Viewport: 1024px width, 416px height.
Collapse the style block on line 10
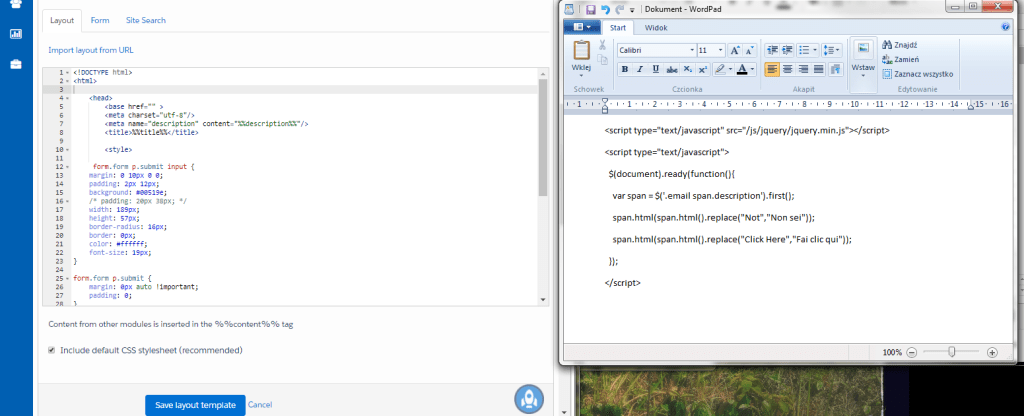pos(69,149)
